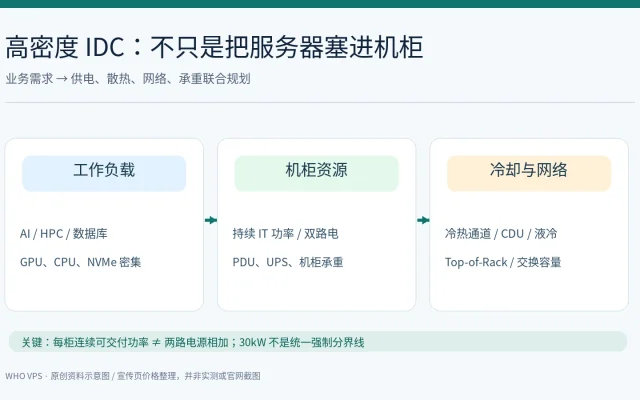
Task: Click the text GPU、CPU、NVMe 密集
Action: tap(80, 262)
